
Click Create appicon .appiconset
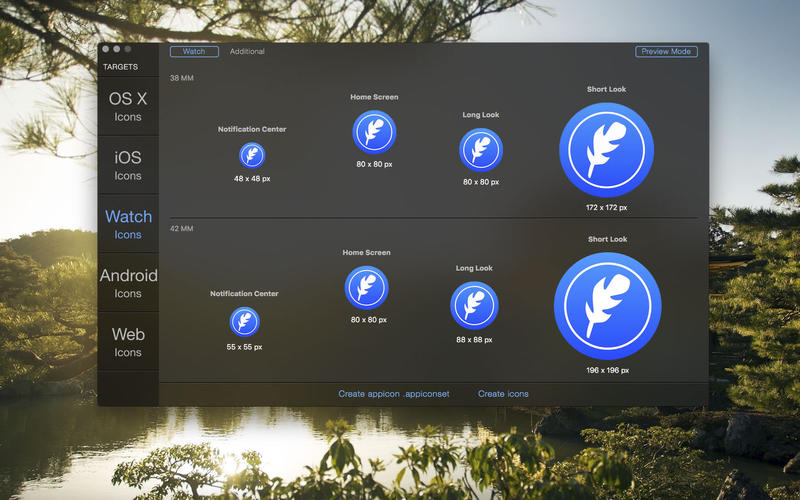click(x=394, y=394)
